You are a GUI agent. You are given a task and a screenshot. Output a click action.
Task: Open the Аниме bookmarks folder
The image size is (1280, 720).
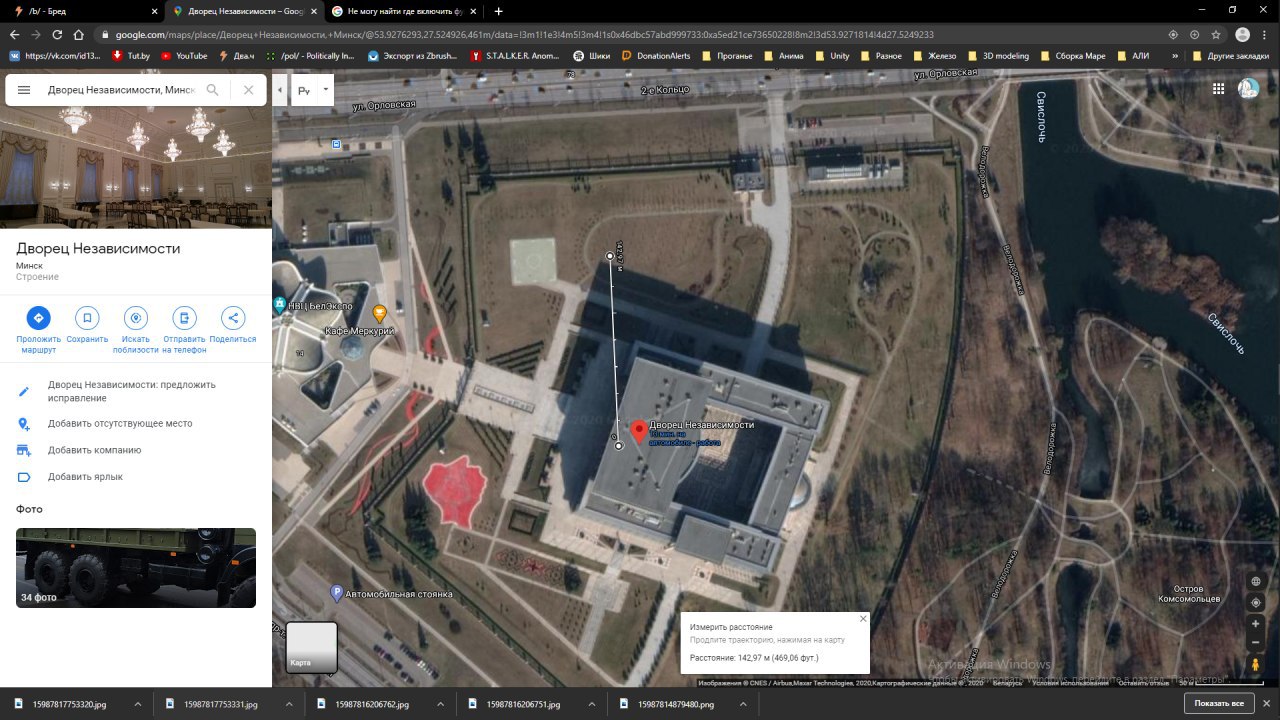pyautogui.click(x=782, y=56)
